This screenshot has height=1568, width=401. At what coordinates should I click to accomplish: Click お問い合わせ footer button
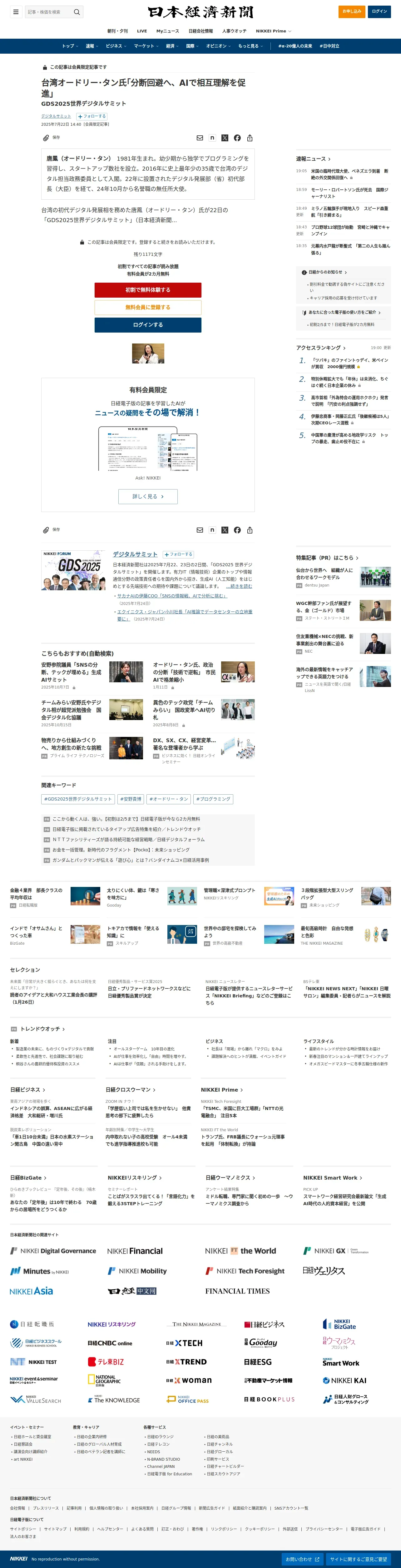303,1560
